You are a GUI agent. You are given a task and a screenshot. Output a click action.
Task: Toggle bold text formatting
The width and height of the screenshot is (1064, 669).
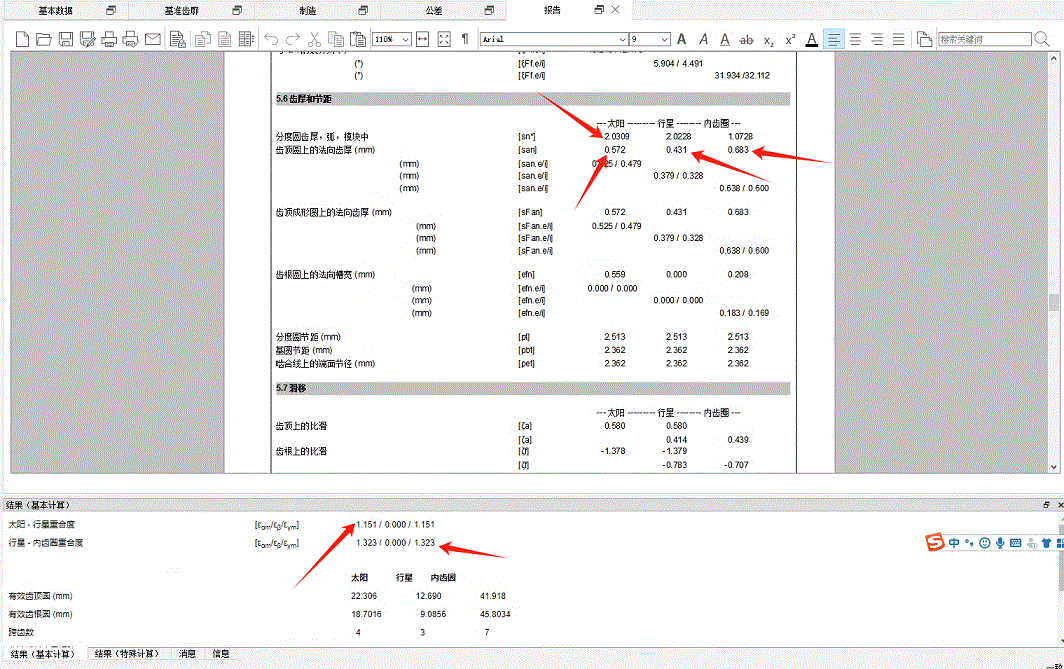click(682, 39)
